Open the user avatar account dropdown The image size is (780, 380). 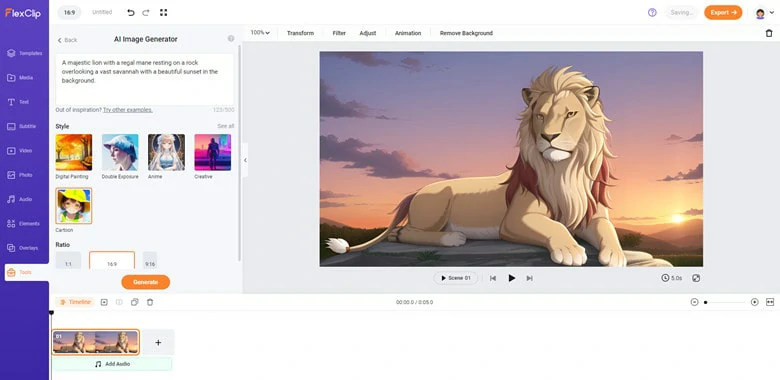[x=764, y=13]
